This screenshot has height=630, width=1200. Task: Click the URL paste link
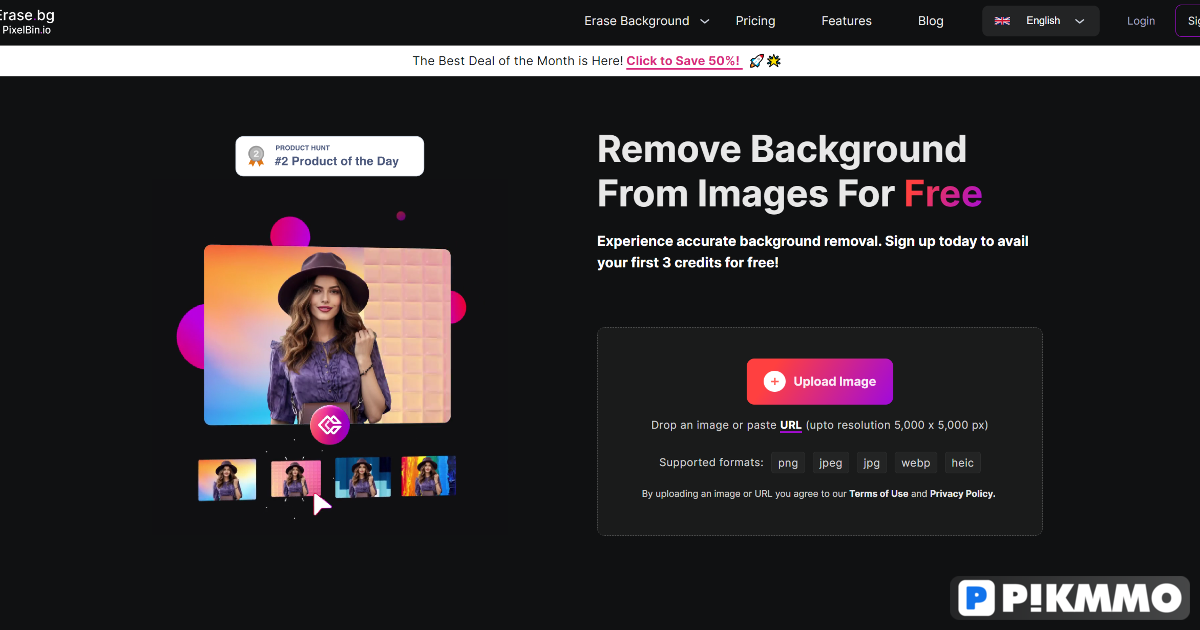[791, 425]
